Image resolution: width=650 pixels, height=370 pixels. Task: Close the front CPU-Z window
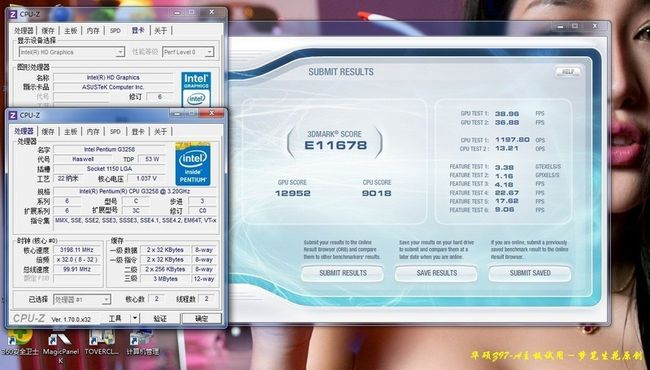point(211,113)
